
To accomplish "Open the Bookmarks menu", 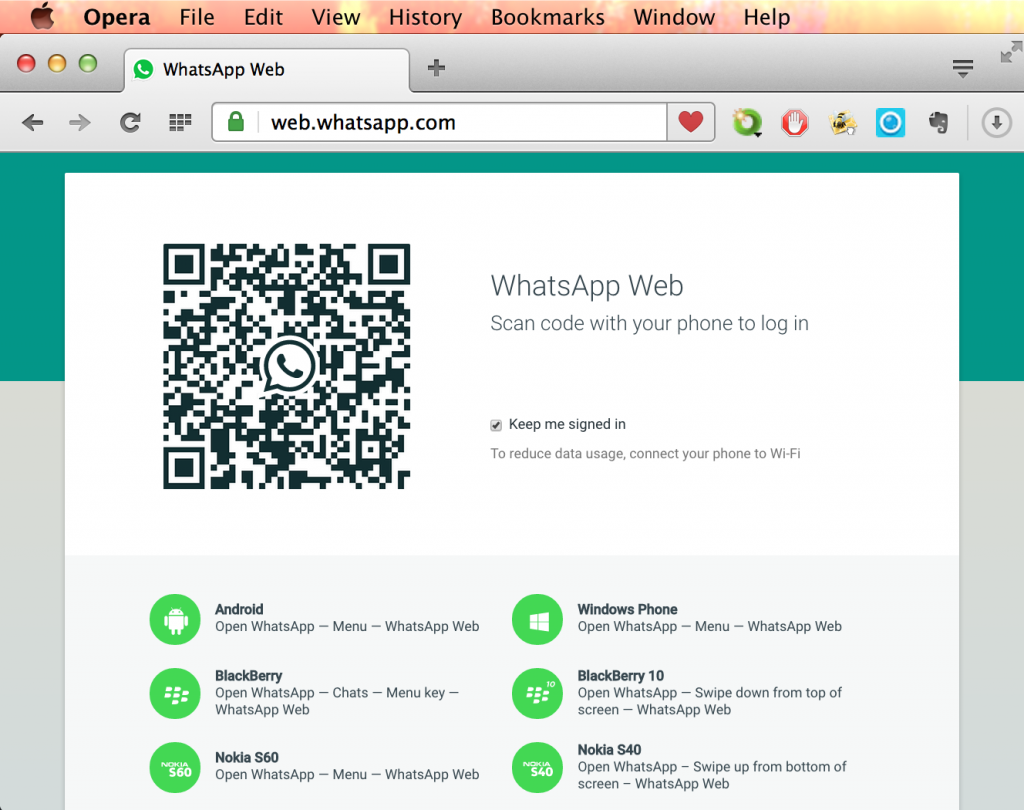I will click(547, 17).
